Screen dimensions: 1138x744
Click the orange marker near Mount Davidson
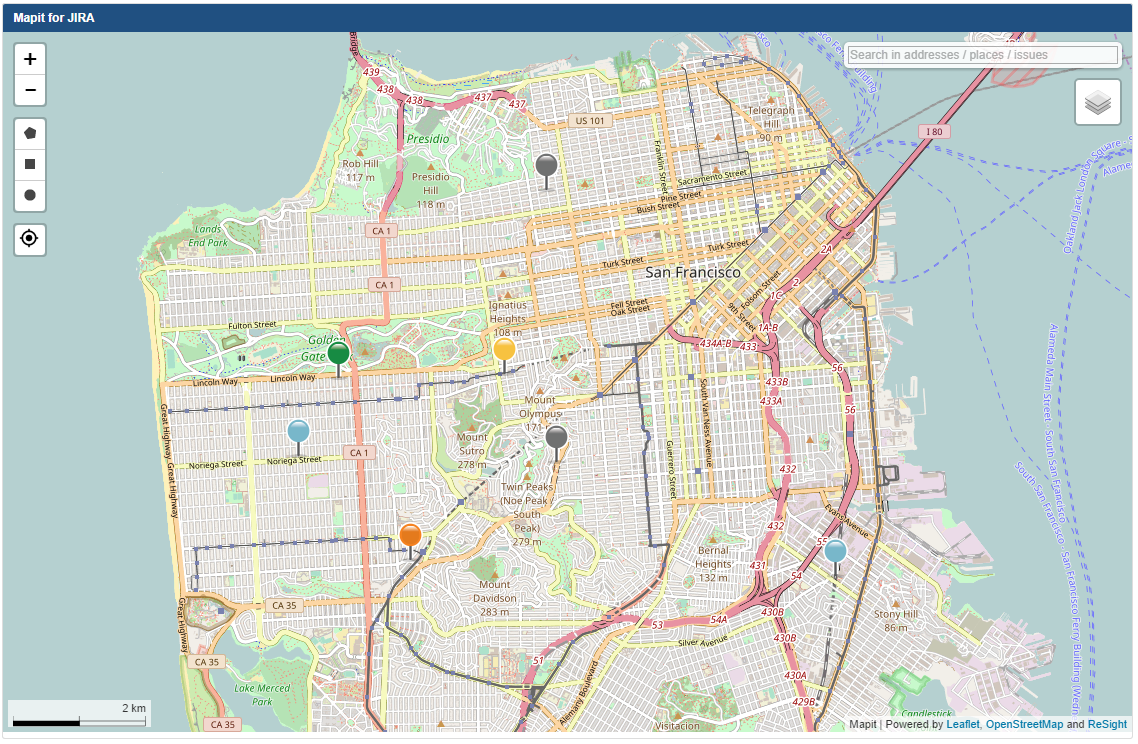[x=410, y=535]
